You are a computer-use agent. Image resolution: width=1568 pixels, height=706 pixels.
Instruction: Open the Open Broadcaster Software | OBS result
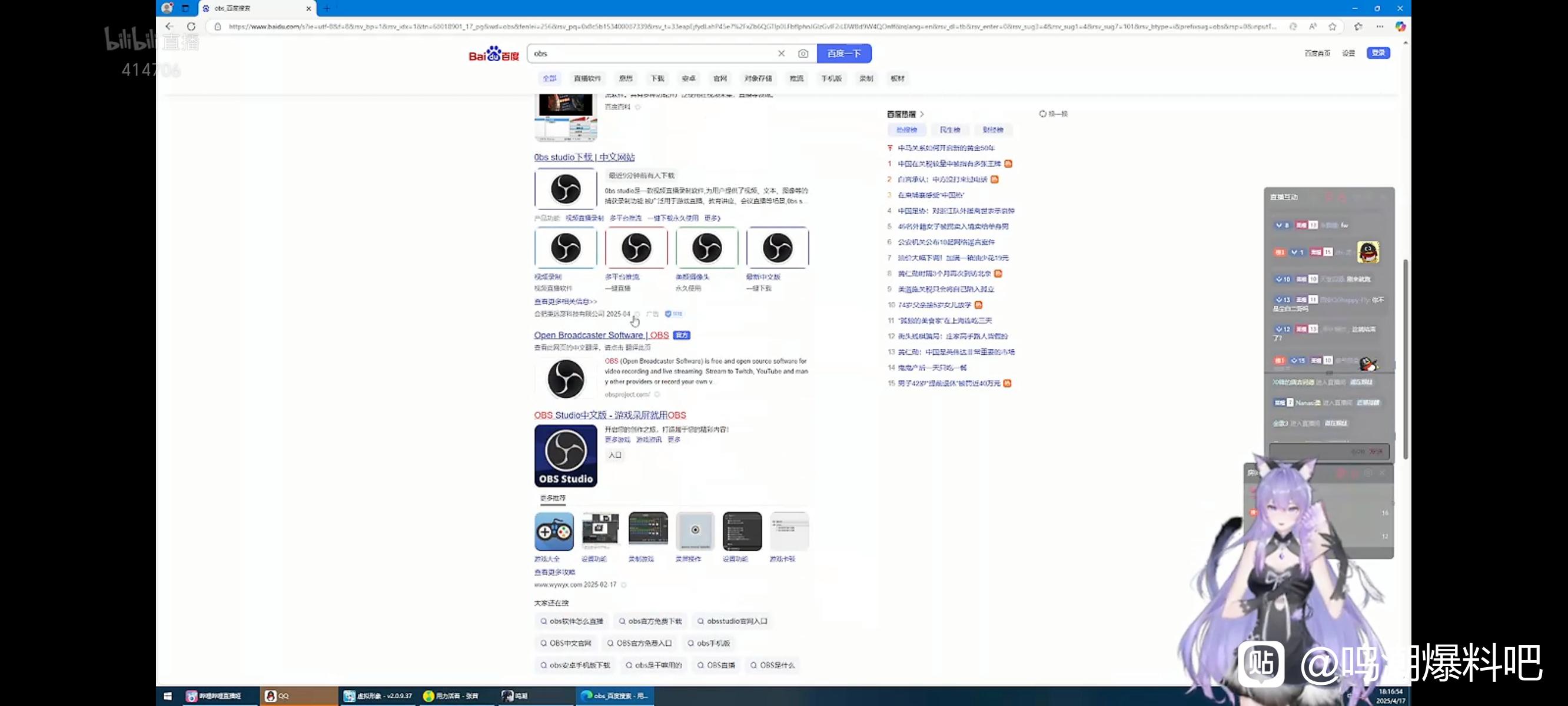(x=602, y=335)
